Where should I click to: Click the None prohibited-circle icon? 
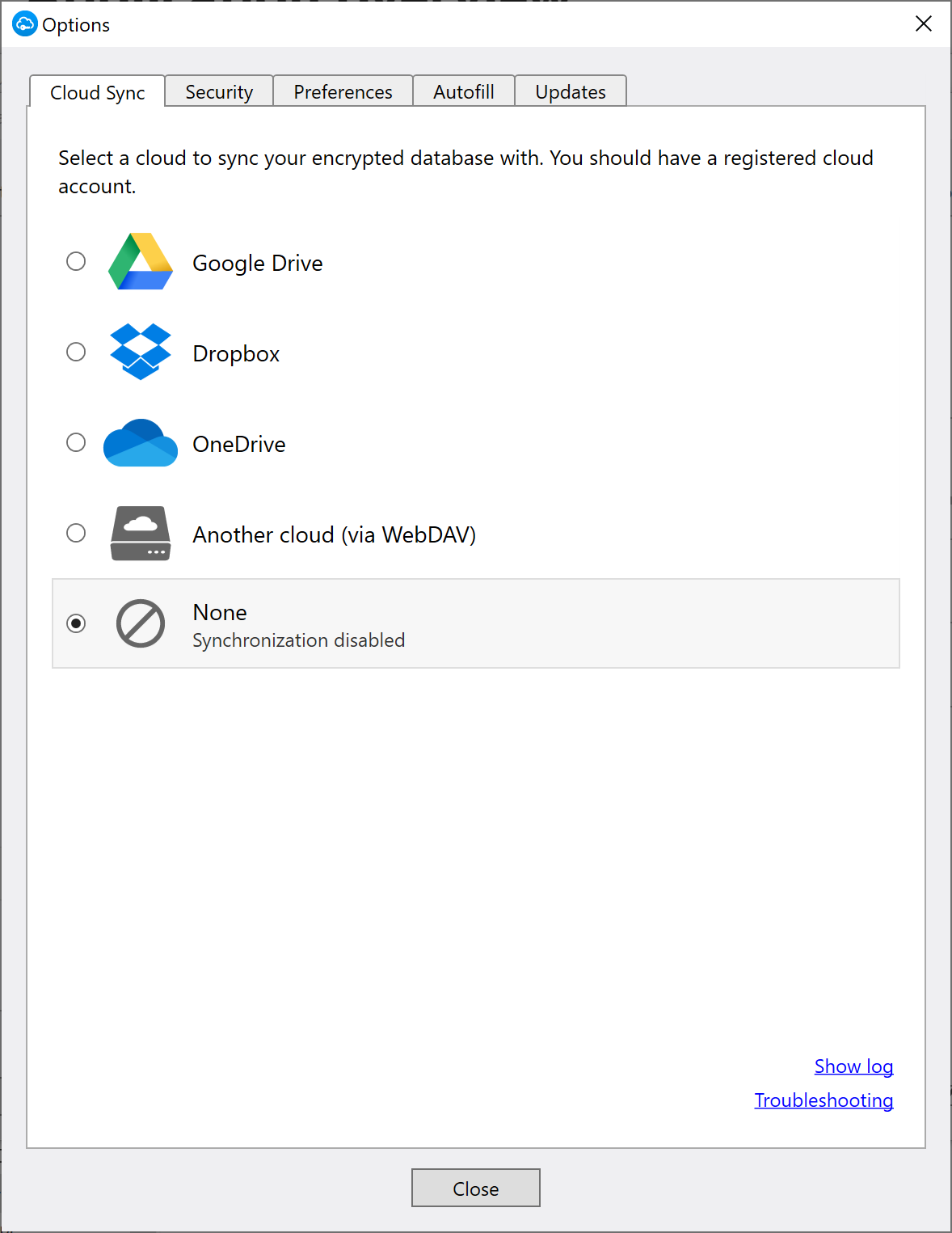(141, 623)
